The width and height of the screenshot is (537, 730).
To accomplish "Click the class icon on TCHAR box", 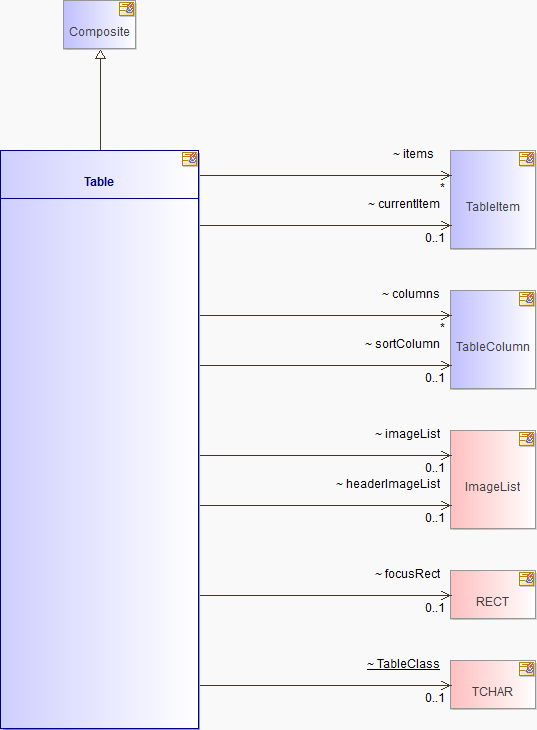I will [x=527, y=669].
